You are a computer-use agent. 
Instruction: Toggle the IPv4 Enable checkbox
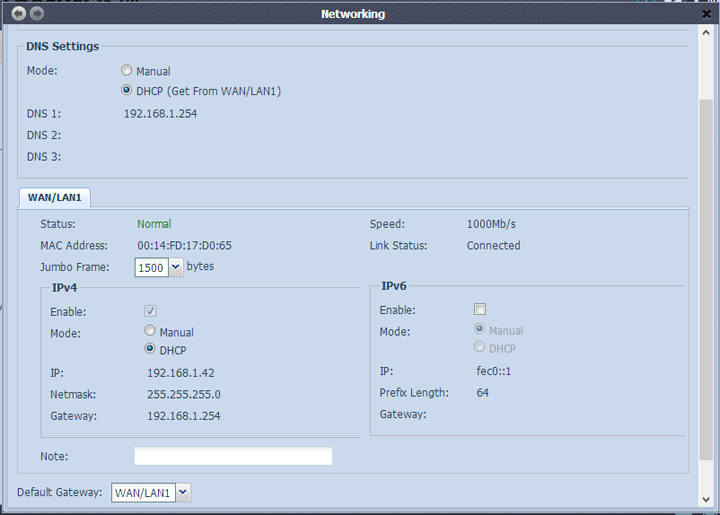coord(151,312)
